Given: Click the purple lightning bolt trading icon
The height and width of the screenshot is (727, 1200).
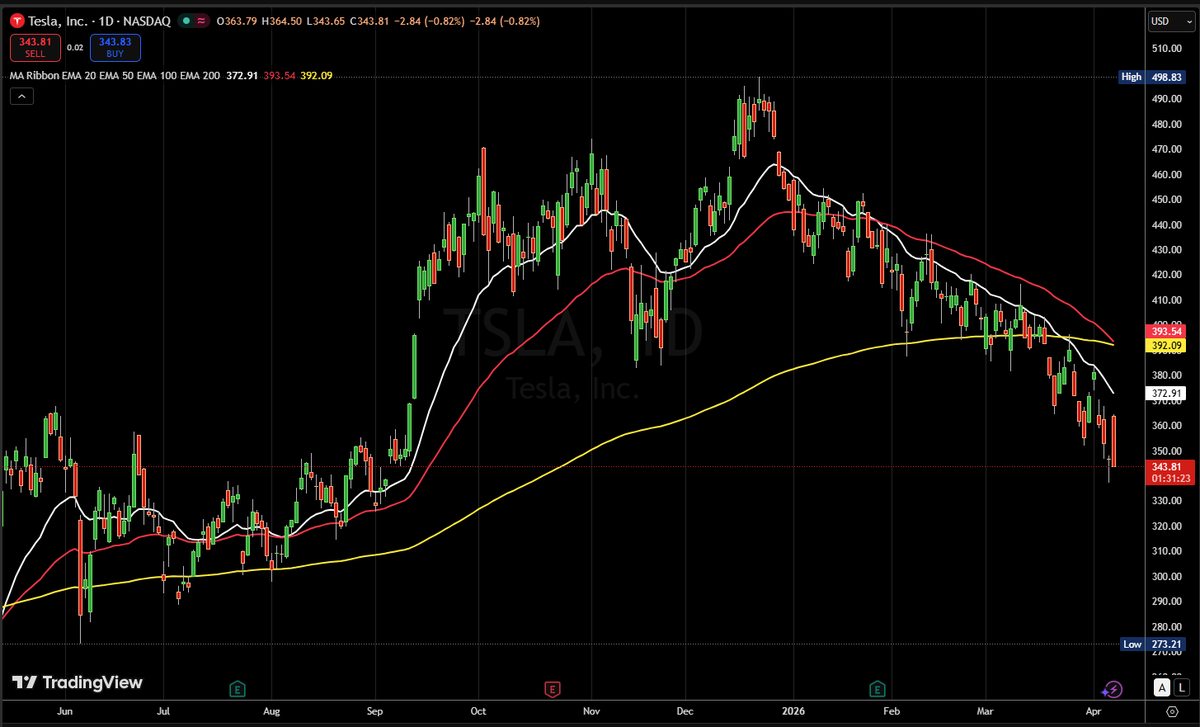Looking at the screenshot, I should 1113,688.
